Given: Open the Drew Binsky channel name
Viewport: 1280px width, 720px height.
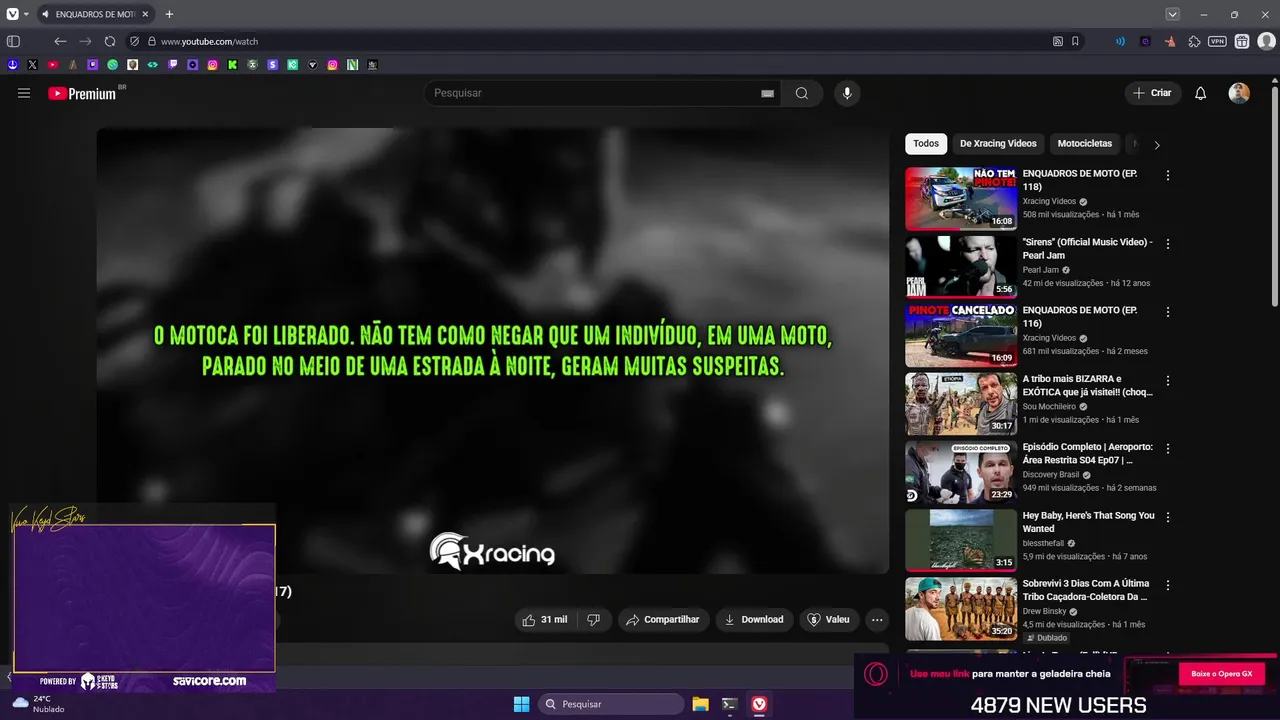Looking at the screenshot, I should coord(1047,611).
